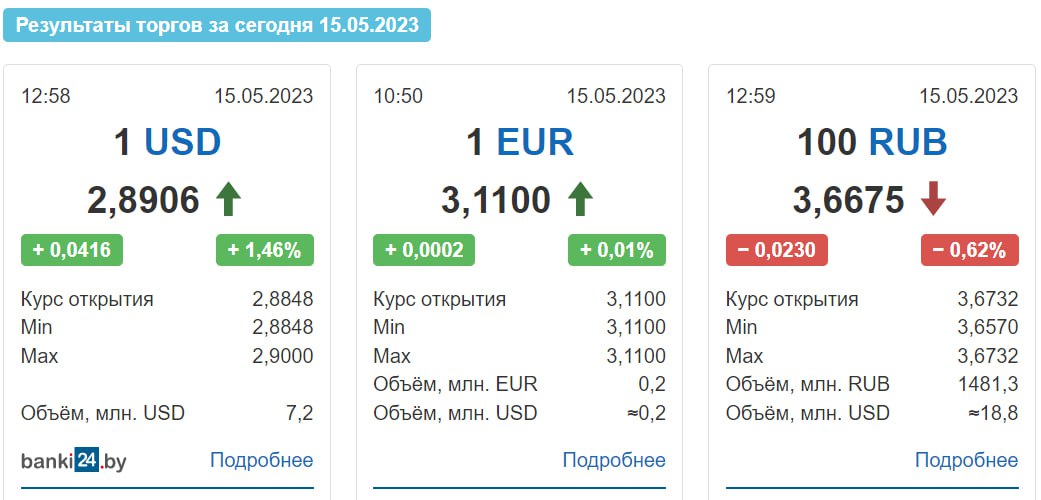Click the + 0,0416 green change badge

72,250
